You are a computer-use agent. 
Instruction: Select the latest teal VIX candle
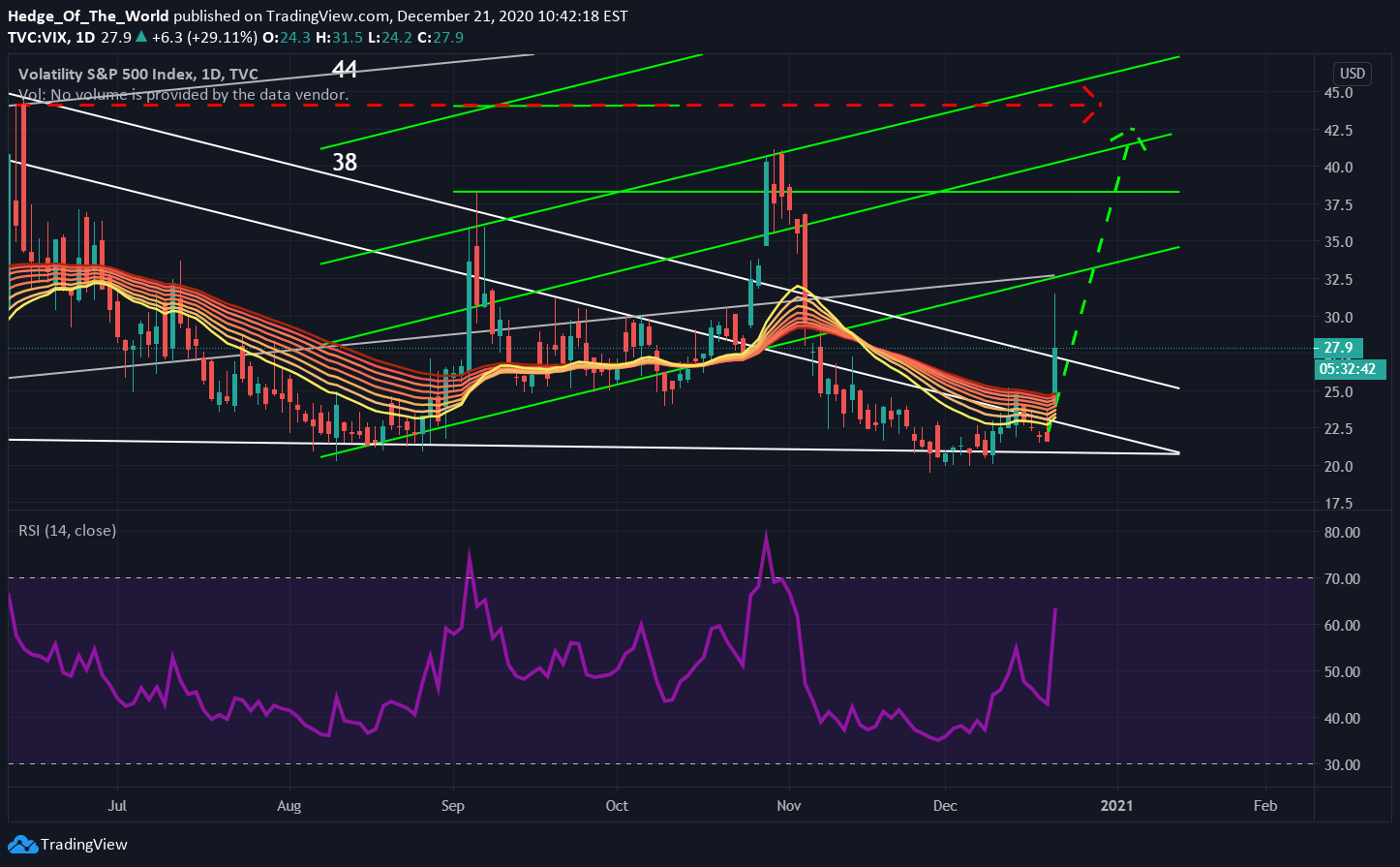pyautogui.click(x=1054, y=369)
